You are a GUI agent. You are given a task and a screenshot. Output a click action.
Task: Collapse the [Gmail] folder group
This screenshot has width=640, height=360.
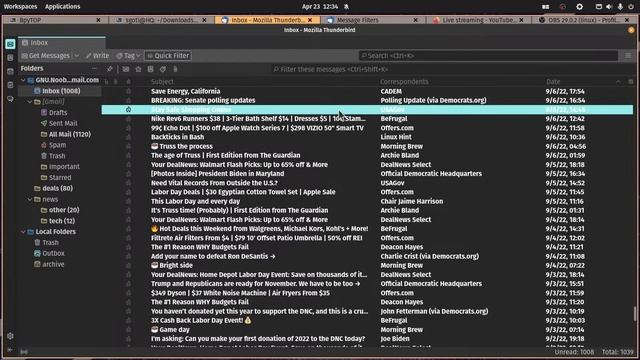pyautogui.click(x=30, y=102)
